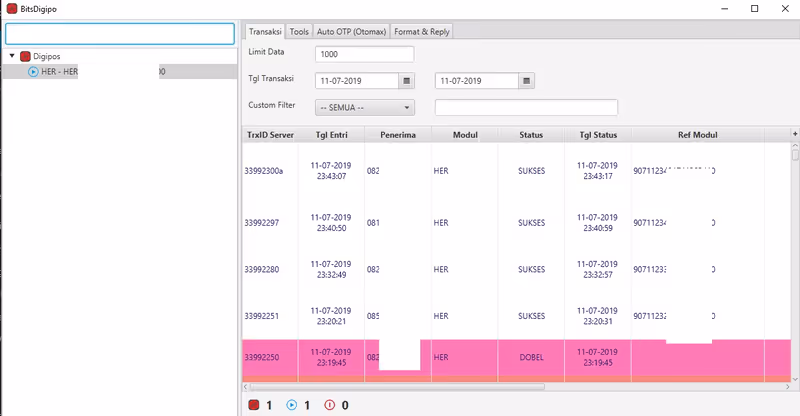The image size is (800, 416).
Task: Click the red stop icon in status bar
Action: coord(253,405)
